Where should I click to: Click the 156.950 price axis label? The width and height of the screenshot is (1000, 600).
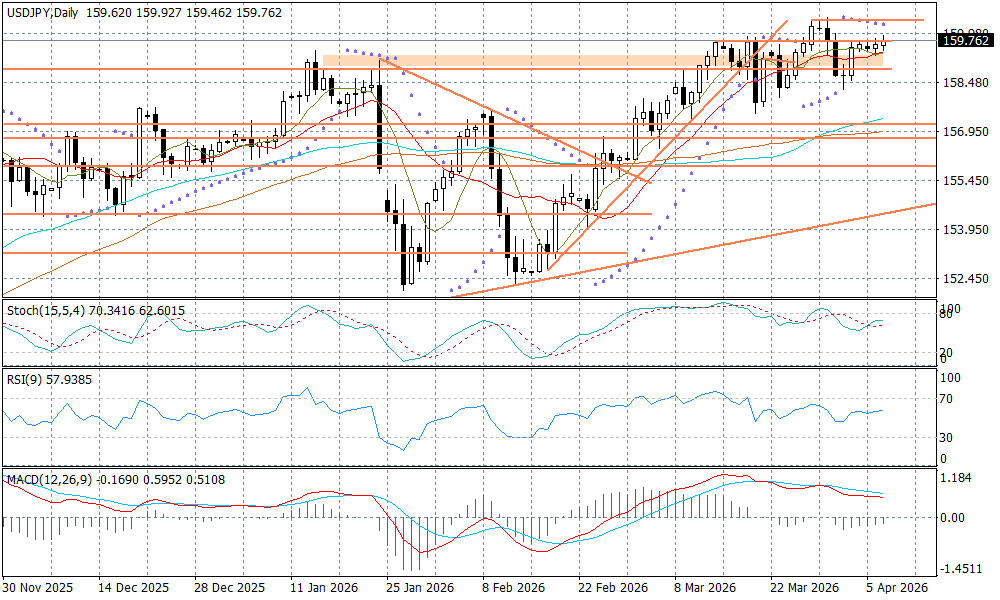965,132
